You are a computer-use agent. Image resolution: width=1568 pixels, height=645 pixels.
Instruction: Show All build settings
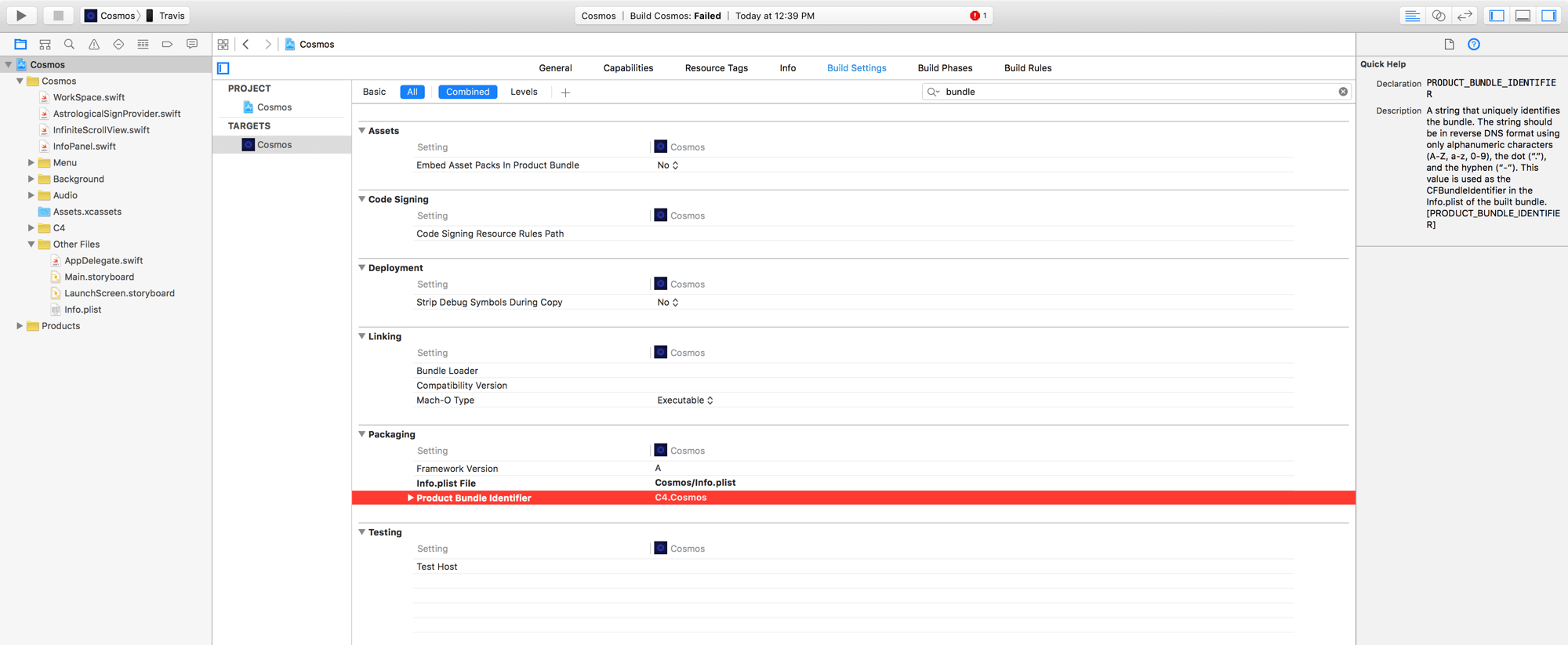click(x=412, y=92)
